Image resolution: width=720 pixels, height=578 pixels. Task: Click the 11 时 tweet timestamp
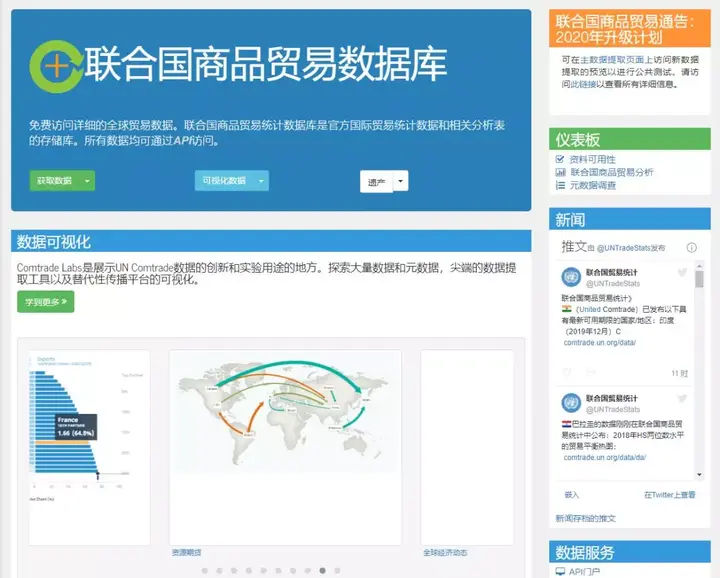point(680,373)
